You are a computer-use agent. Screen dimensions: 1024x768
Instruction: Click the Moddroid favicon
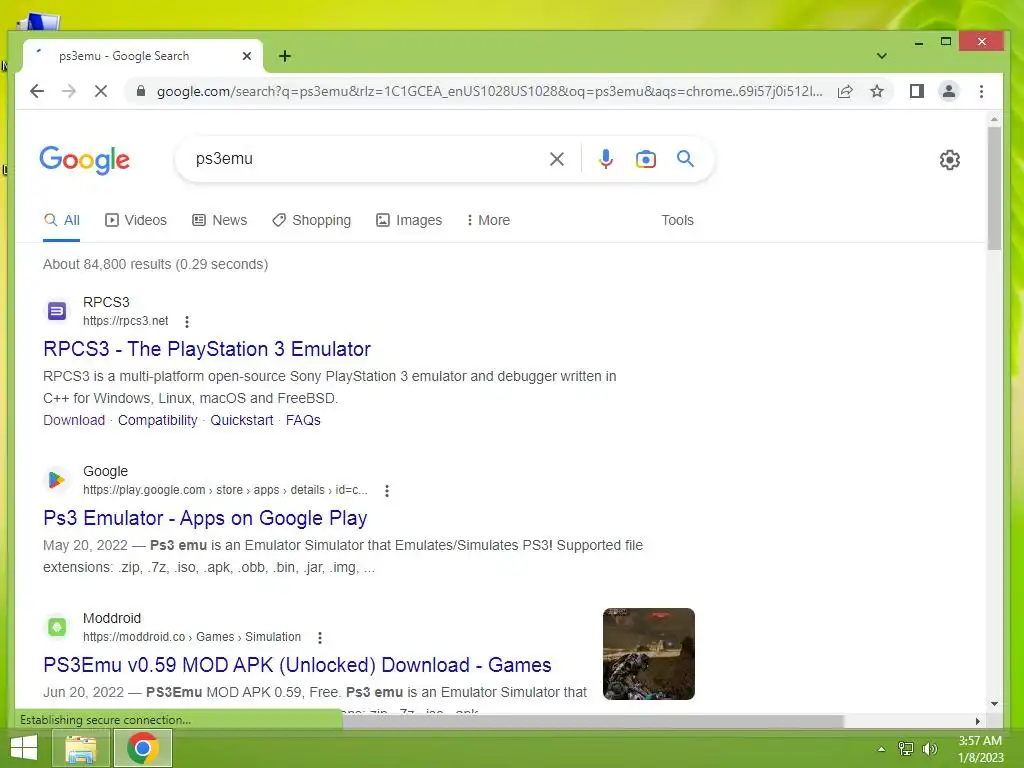point(57,627)
